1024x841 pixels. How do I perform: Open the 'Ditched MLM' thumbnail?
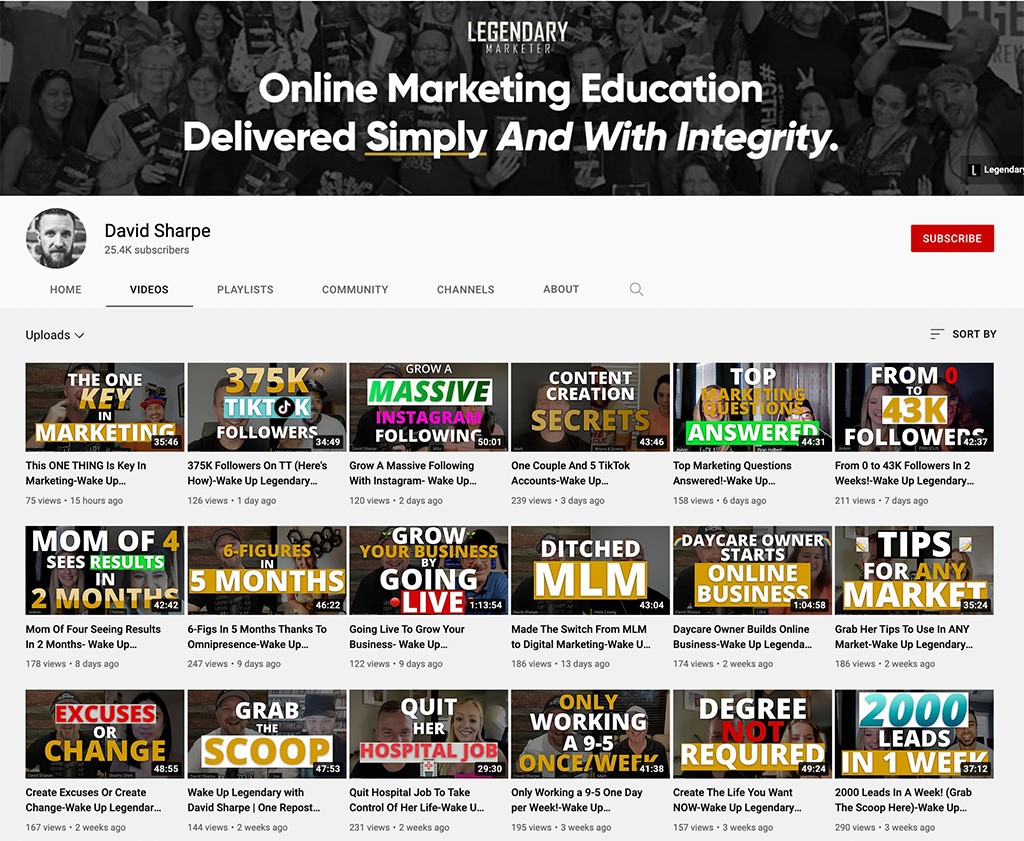(x=590, y=571)
